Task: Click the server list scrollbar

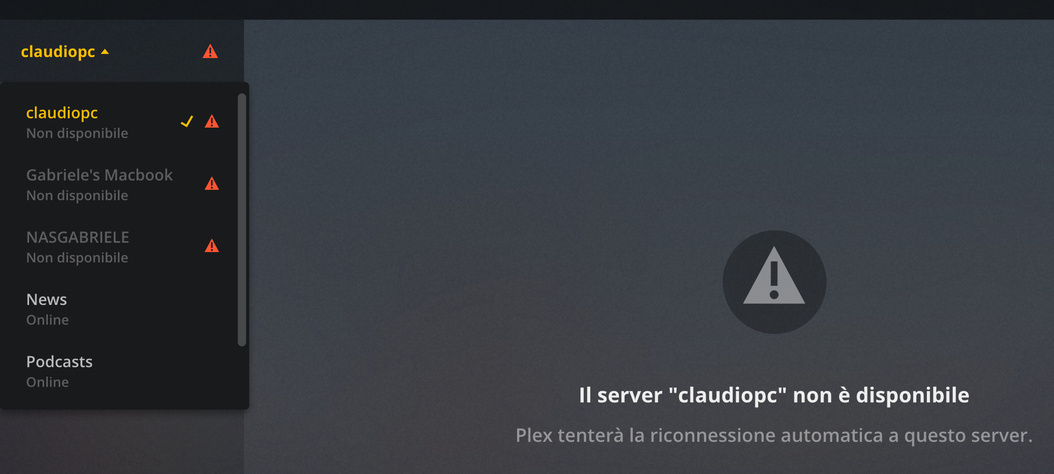Action: [x=242, y=220]
